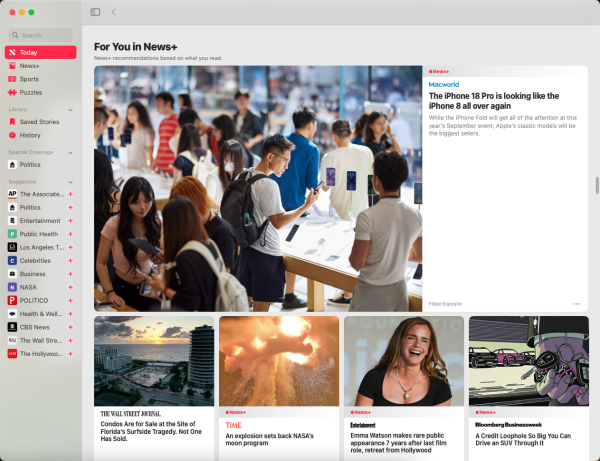Follow Public Health with plus button
The height and width of the screenshot is (461, 600).
70,234
